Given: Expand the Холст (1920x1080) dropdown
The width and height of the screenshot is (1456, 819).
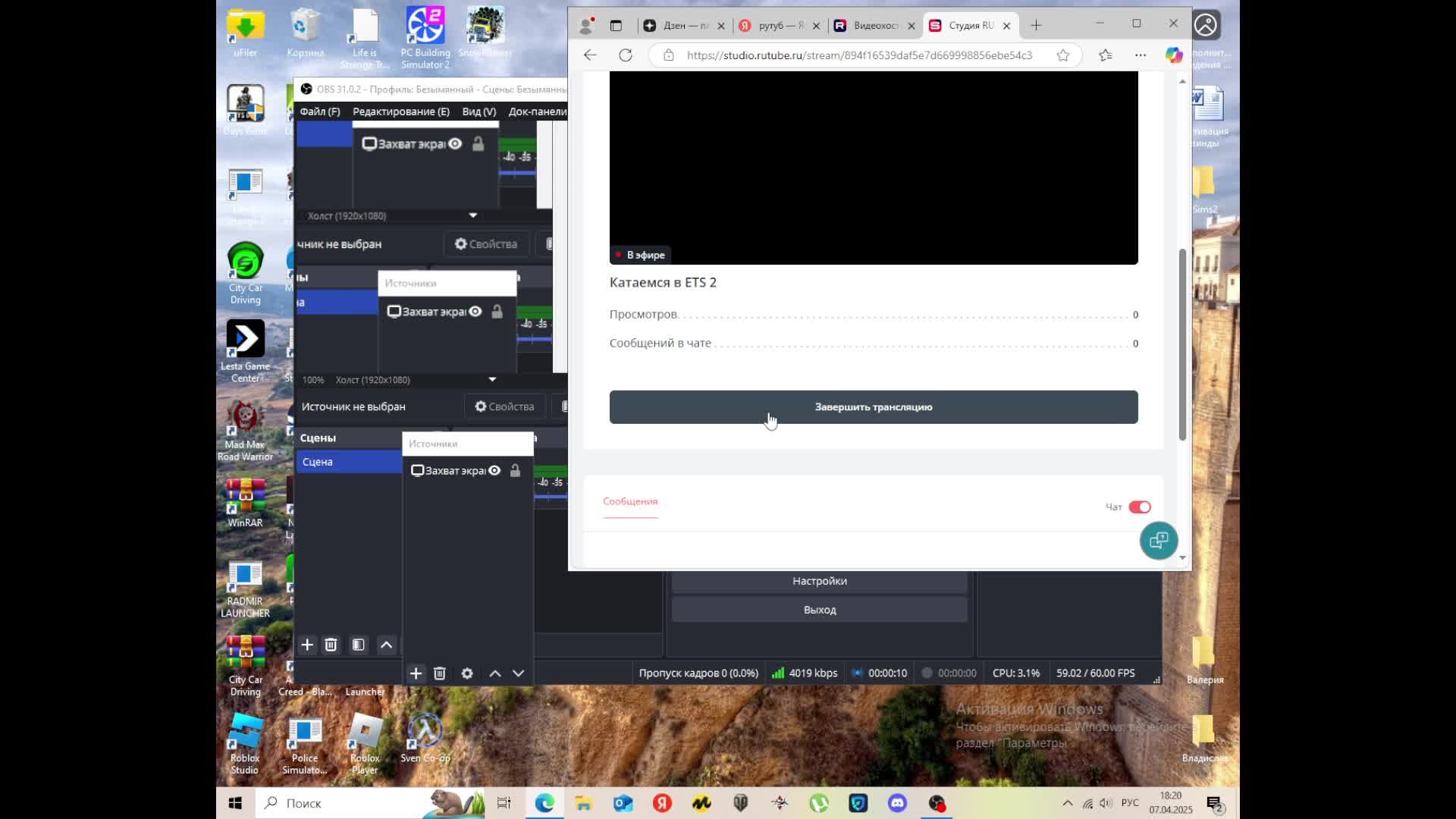Looking at the screenshot, I should point(492,380).
